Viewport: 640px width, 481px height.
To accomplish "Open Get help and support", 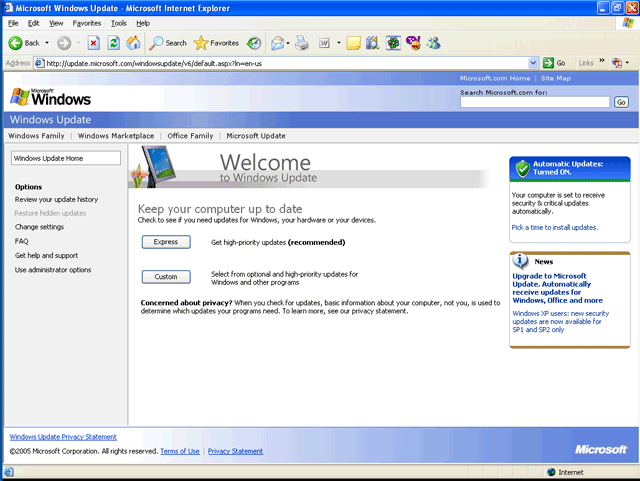I will [x=46, y=255].
